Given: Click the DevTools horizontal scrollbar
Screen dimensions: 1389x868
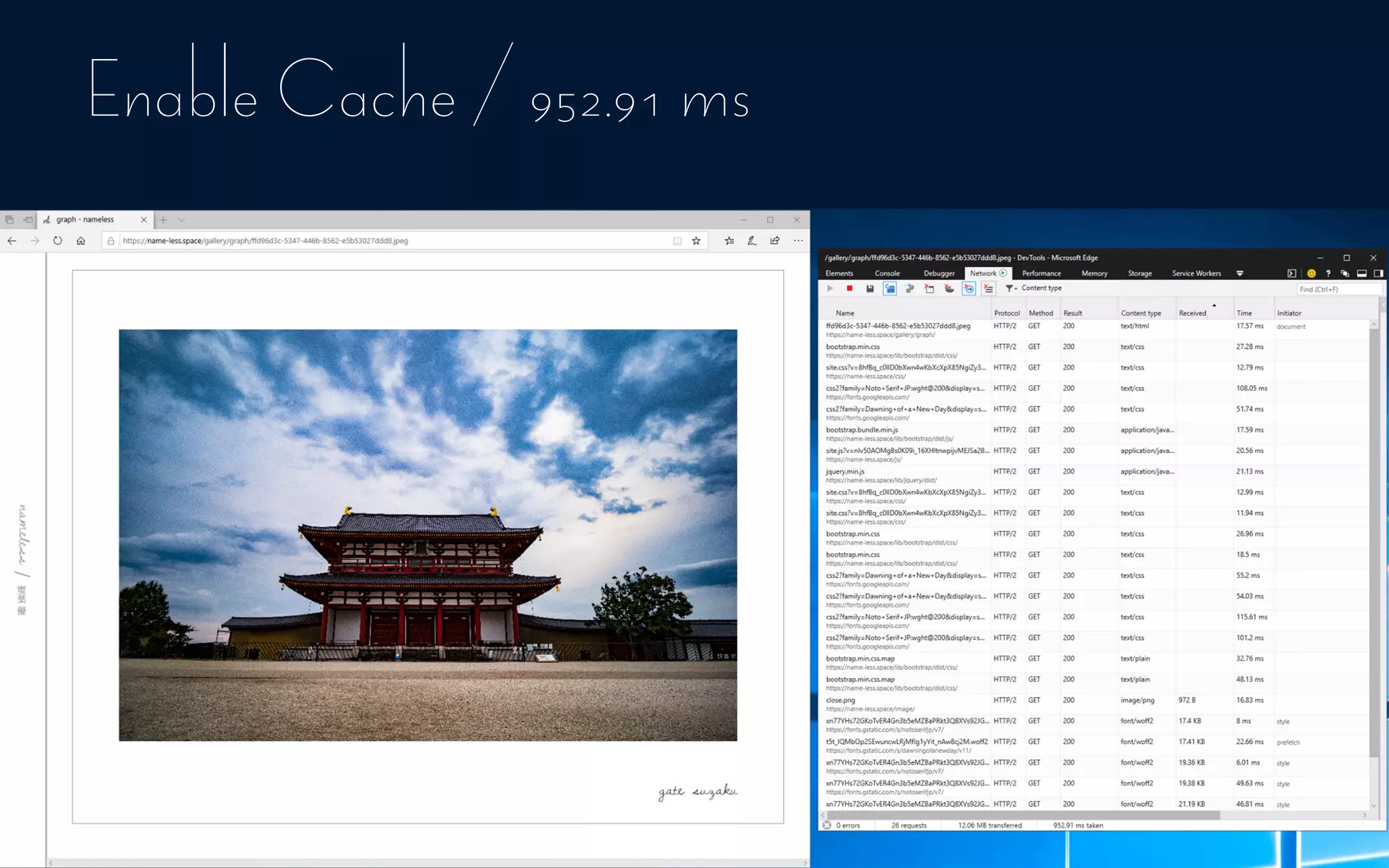Looking at the screenshot, I should [1023, 815].
